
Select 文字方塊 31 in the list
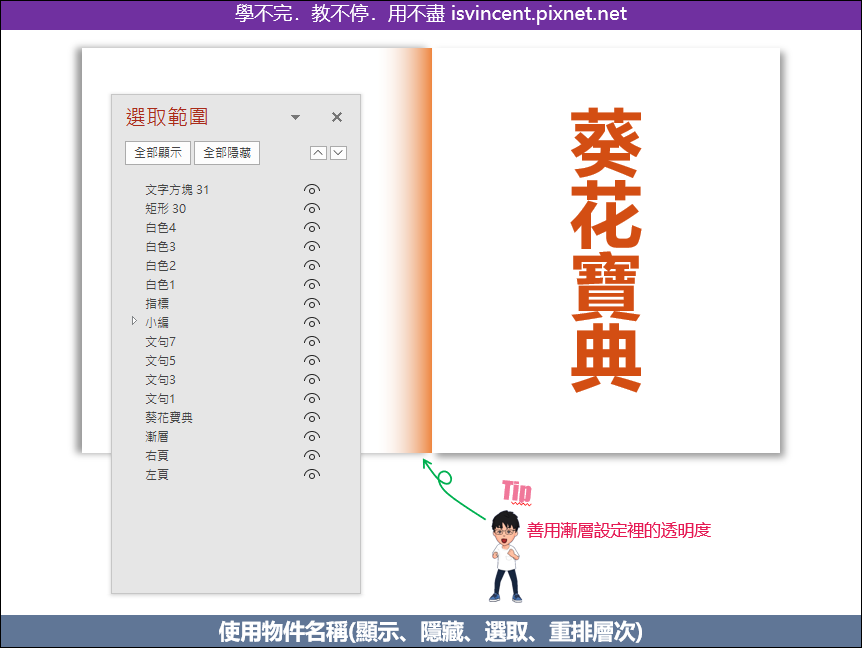(x=177, y=190)
